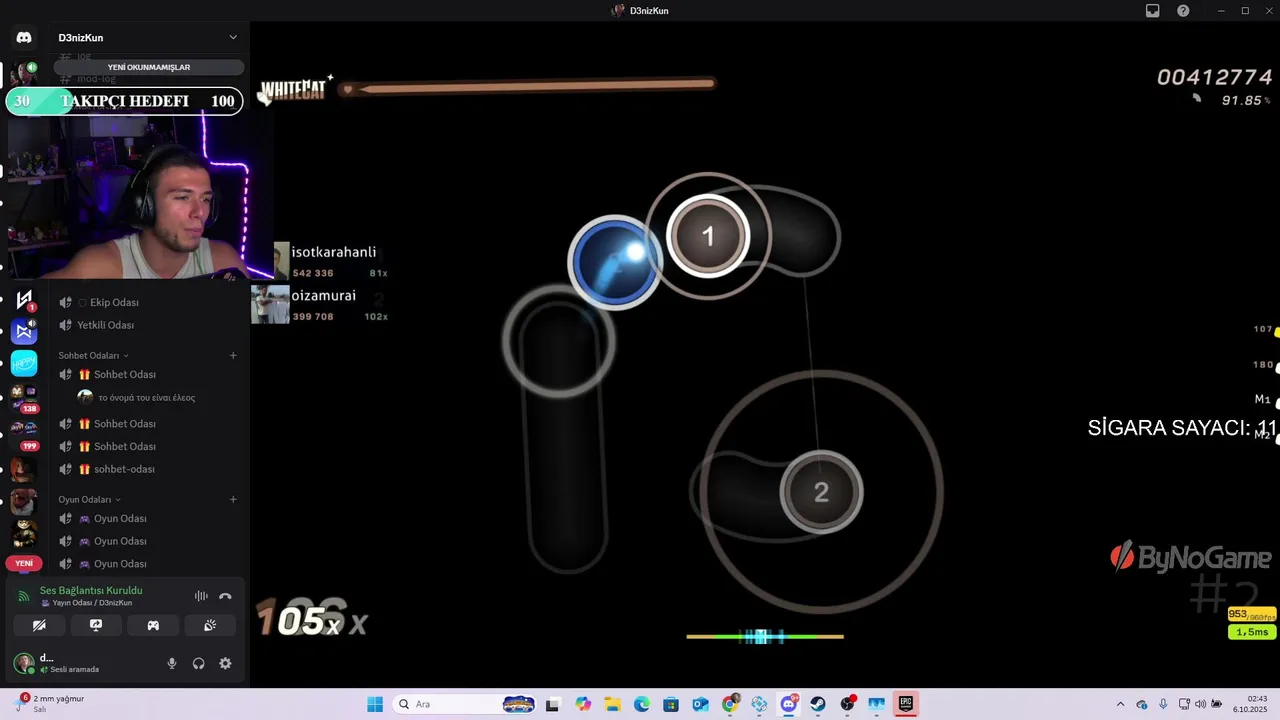Collapse the Oyun Odaları category
This screenshot has width=1280, height=720.
click(x=89, y=499)
